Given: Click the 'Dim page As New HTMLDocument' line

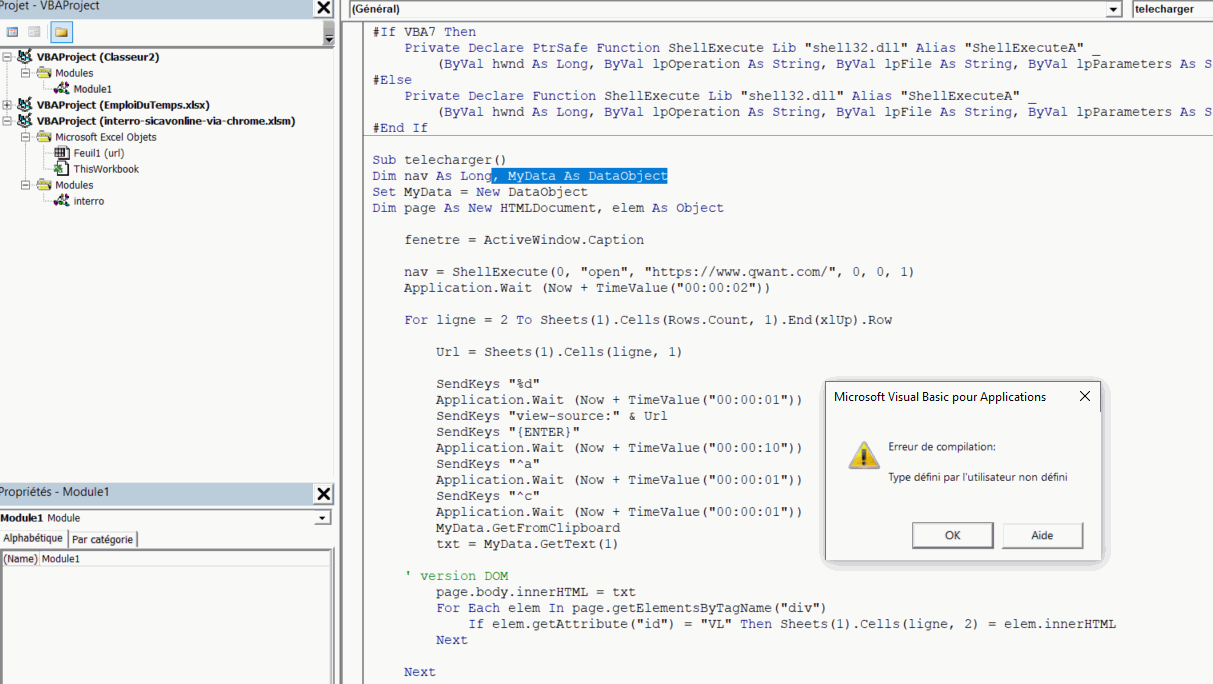Looking at the screenshot, I should click(548, 208).
